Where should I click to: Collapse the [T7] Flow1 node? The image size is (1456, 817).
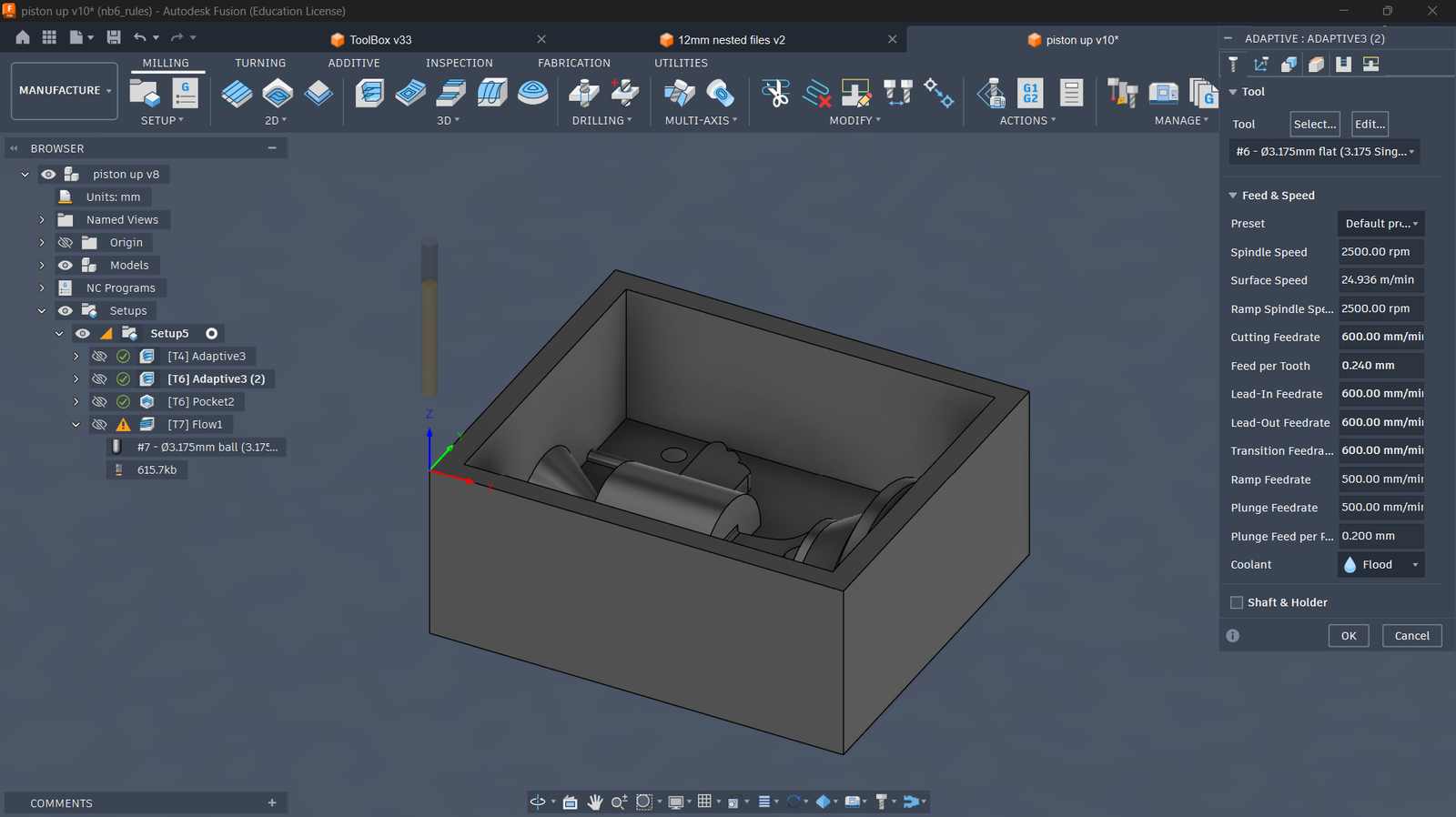(x=76, y=424)
